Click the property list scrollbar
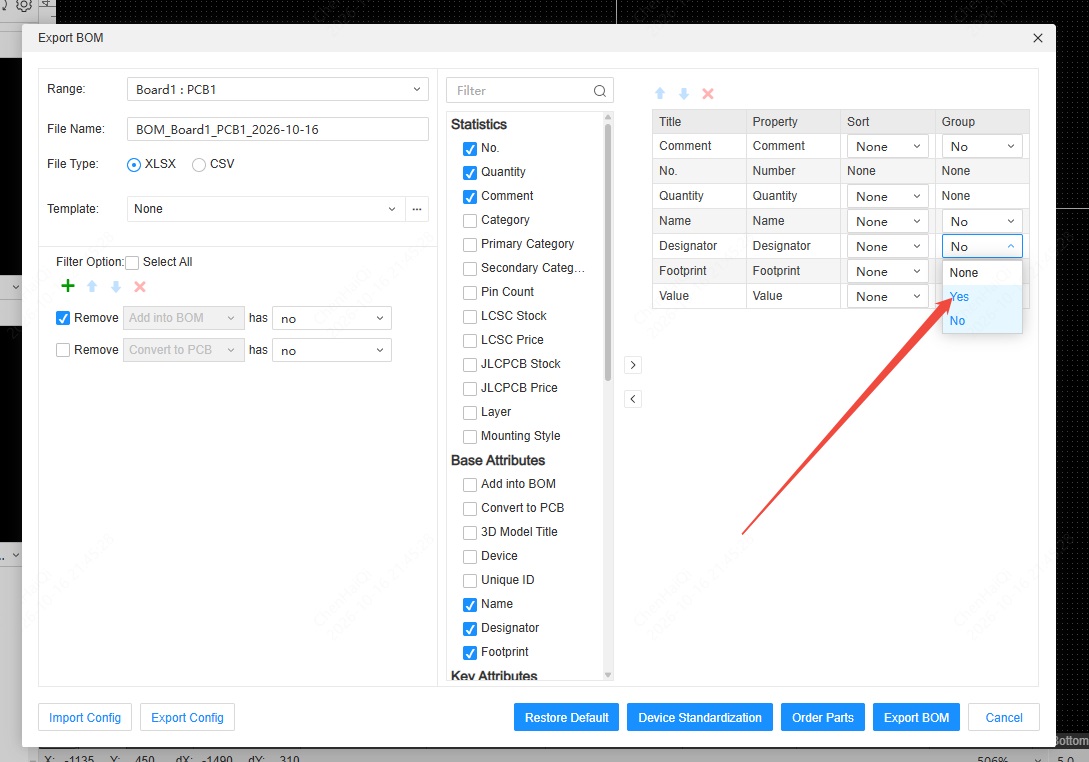 coord(608,251)
